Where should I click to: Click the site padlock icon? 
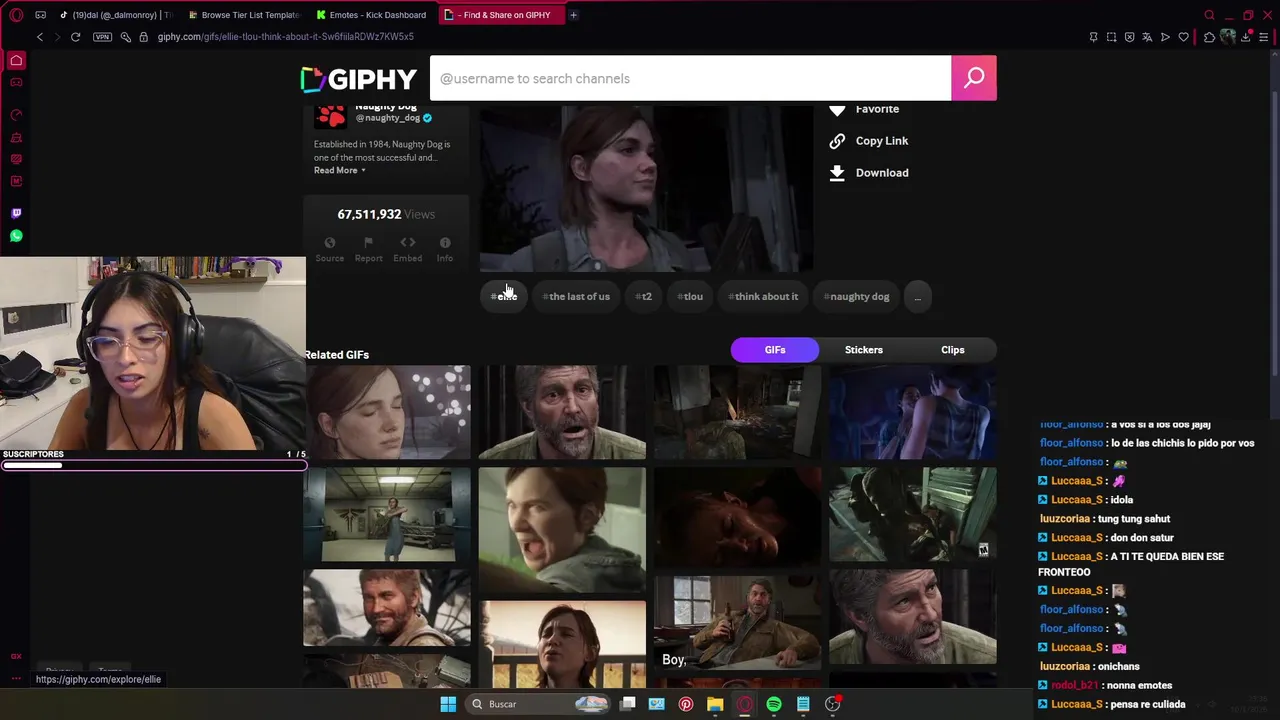tap(143, 37)
